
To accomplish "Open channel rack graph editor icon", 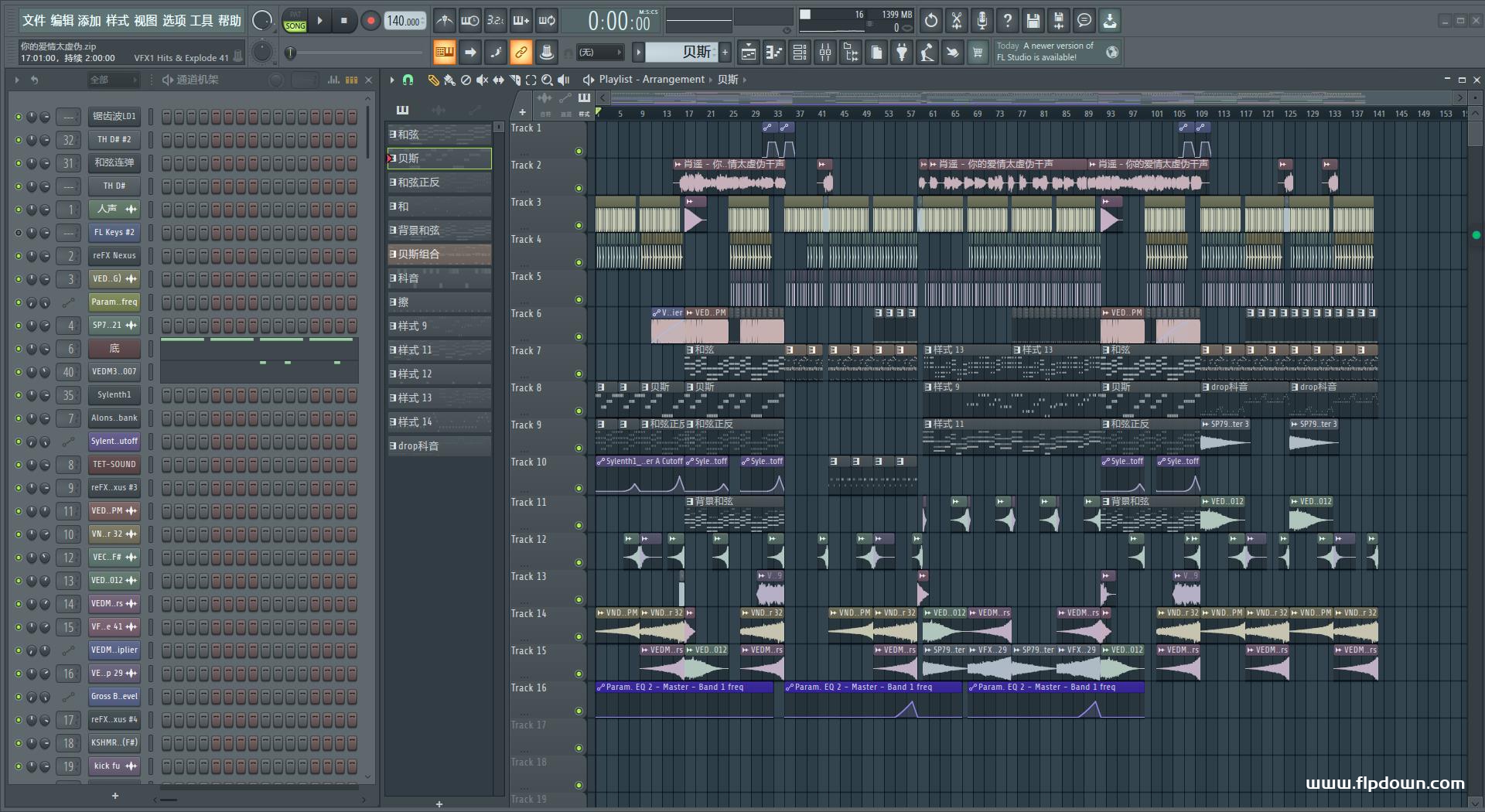I will click(x=334, y=80).
